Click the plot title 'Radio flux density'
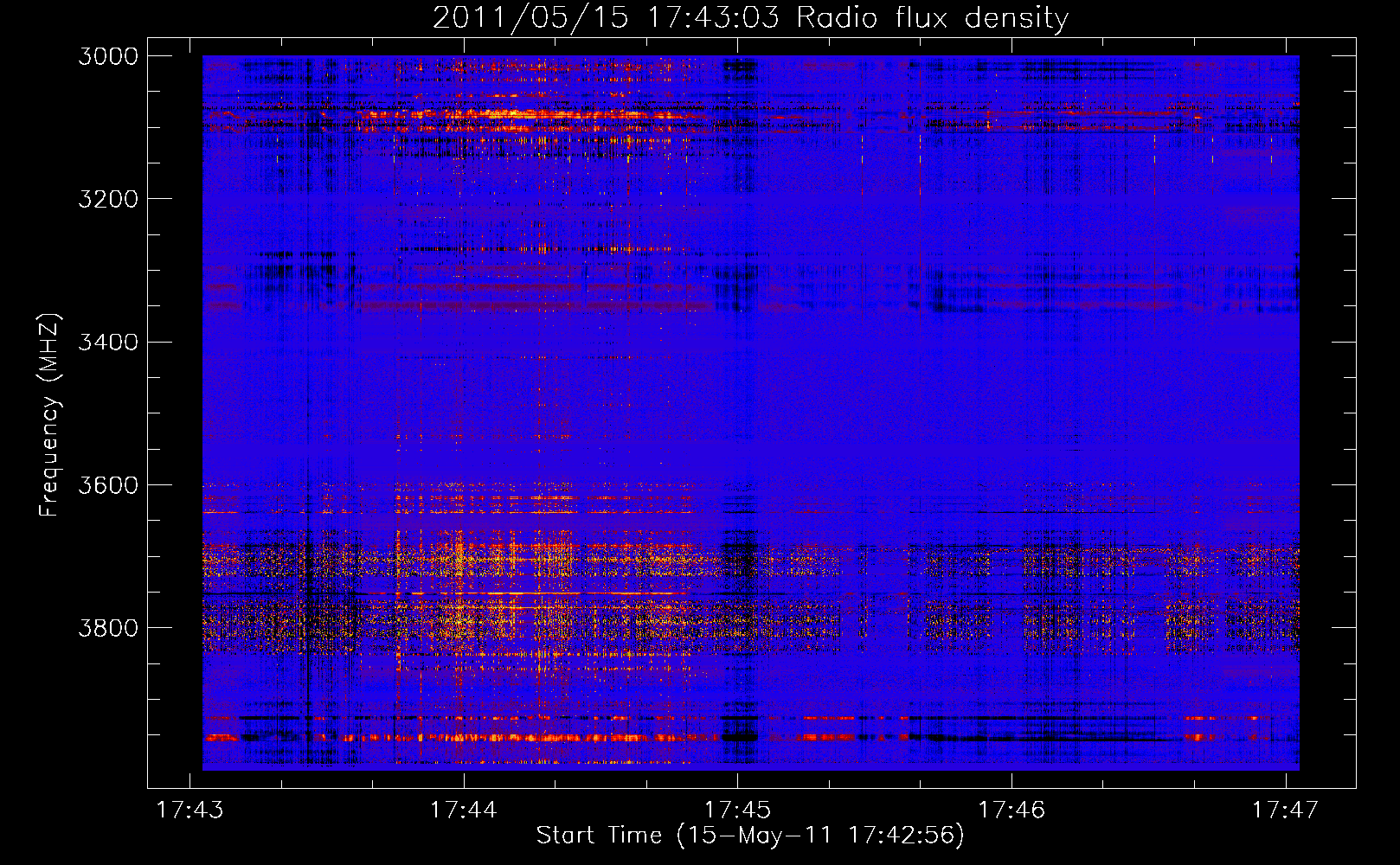Viewport: 1400px width, 865px height. (933, 18)
